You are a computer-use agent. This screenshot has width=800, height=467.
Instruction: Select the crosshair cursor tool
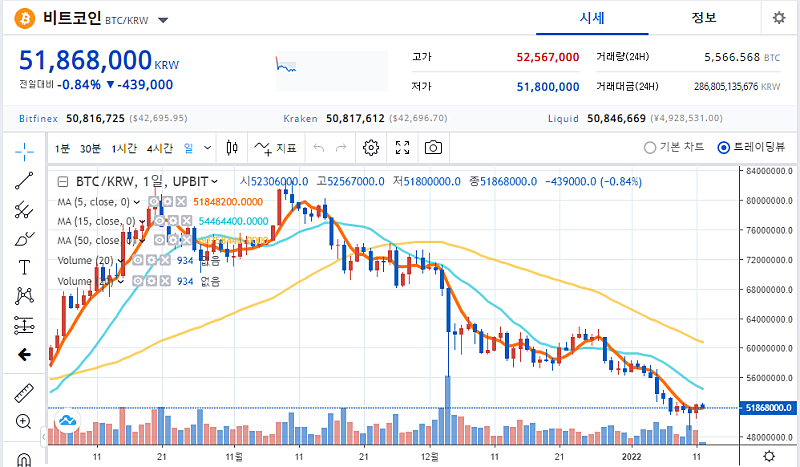[24, 151]
